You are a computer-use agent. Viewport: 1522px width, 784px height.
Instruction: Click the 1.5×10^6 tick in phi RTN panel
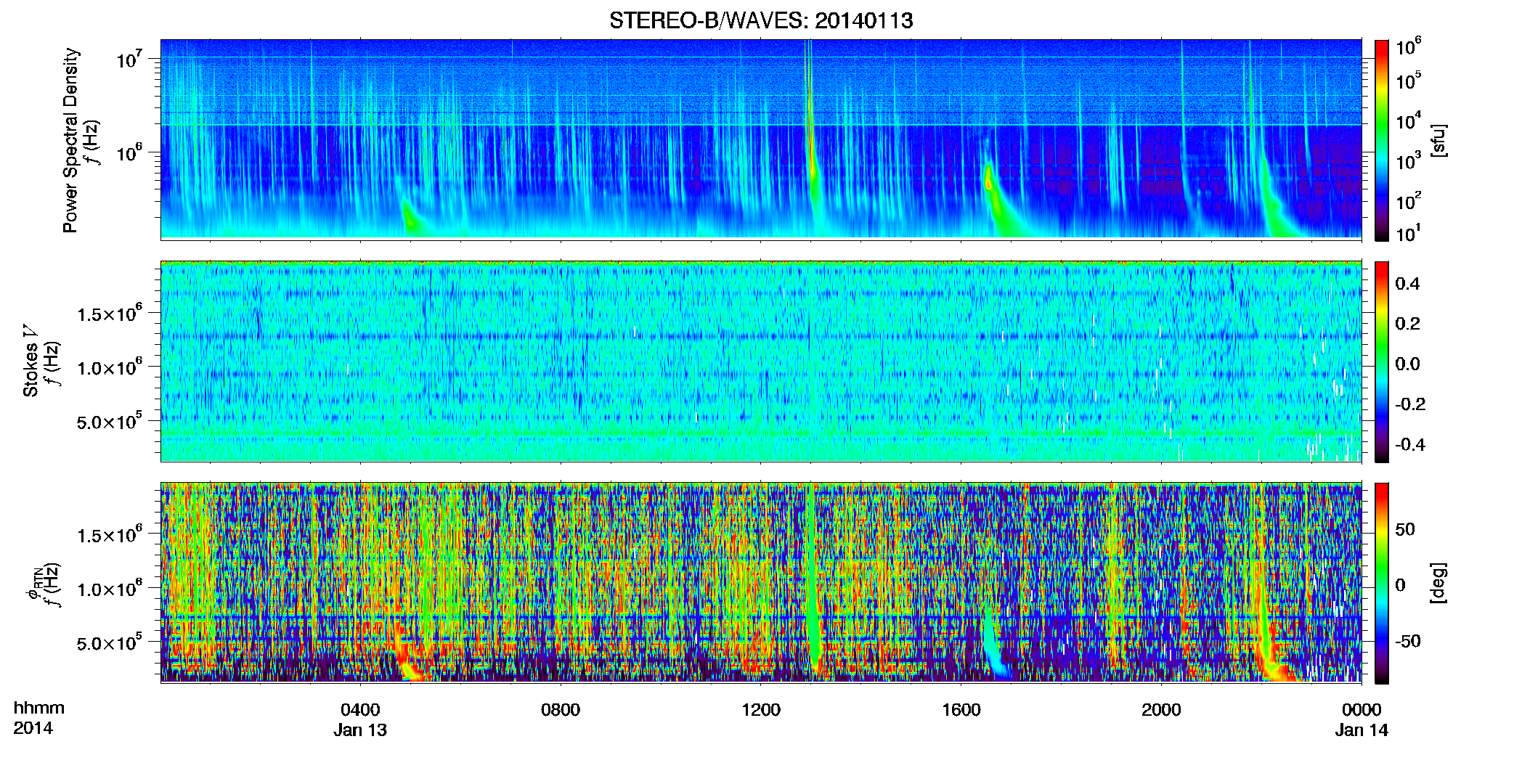tap(110, 534)
